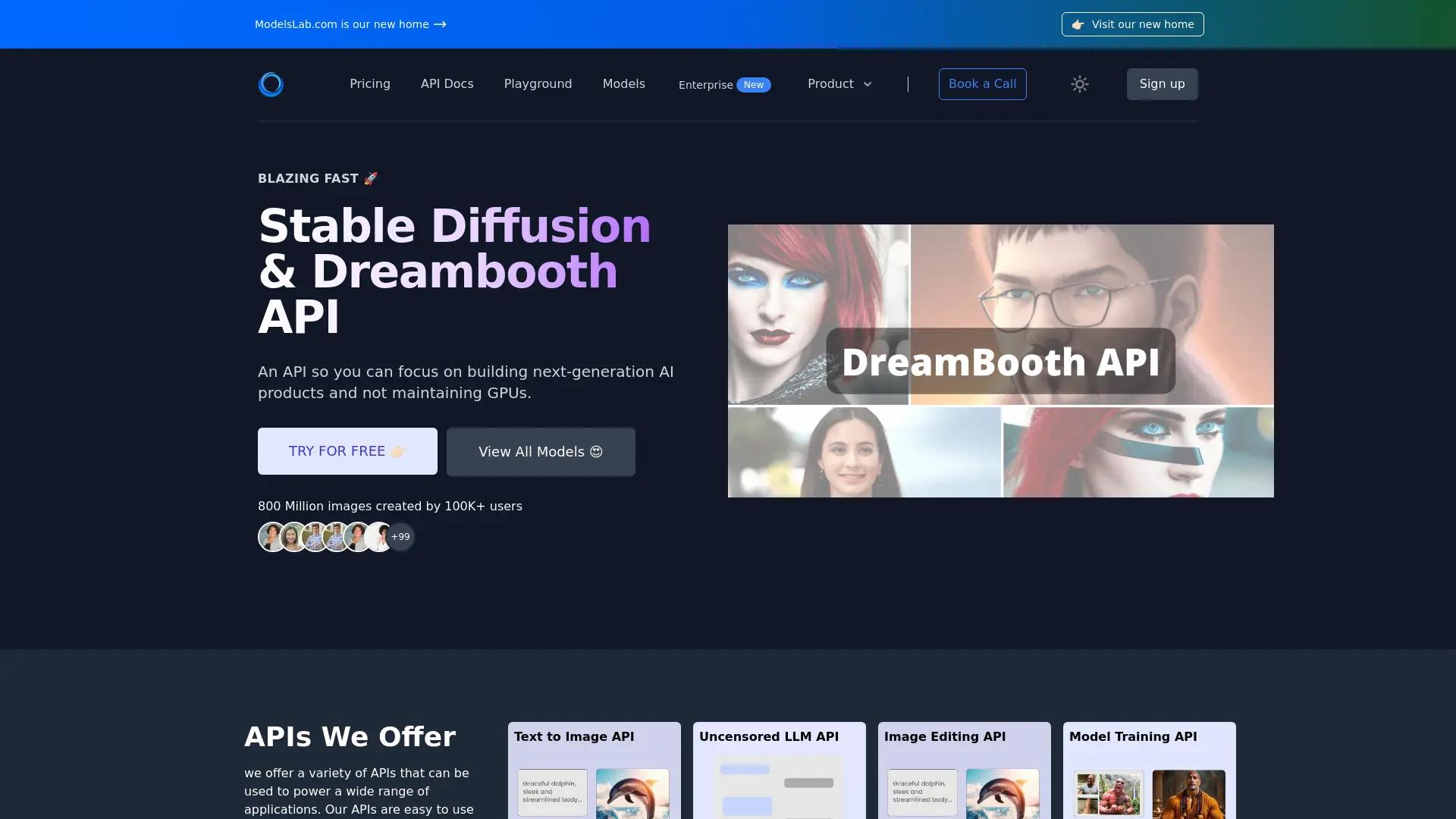Open the API Docs page
This screenshot has width=1456, height=819.
click(447, 84)
